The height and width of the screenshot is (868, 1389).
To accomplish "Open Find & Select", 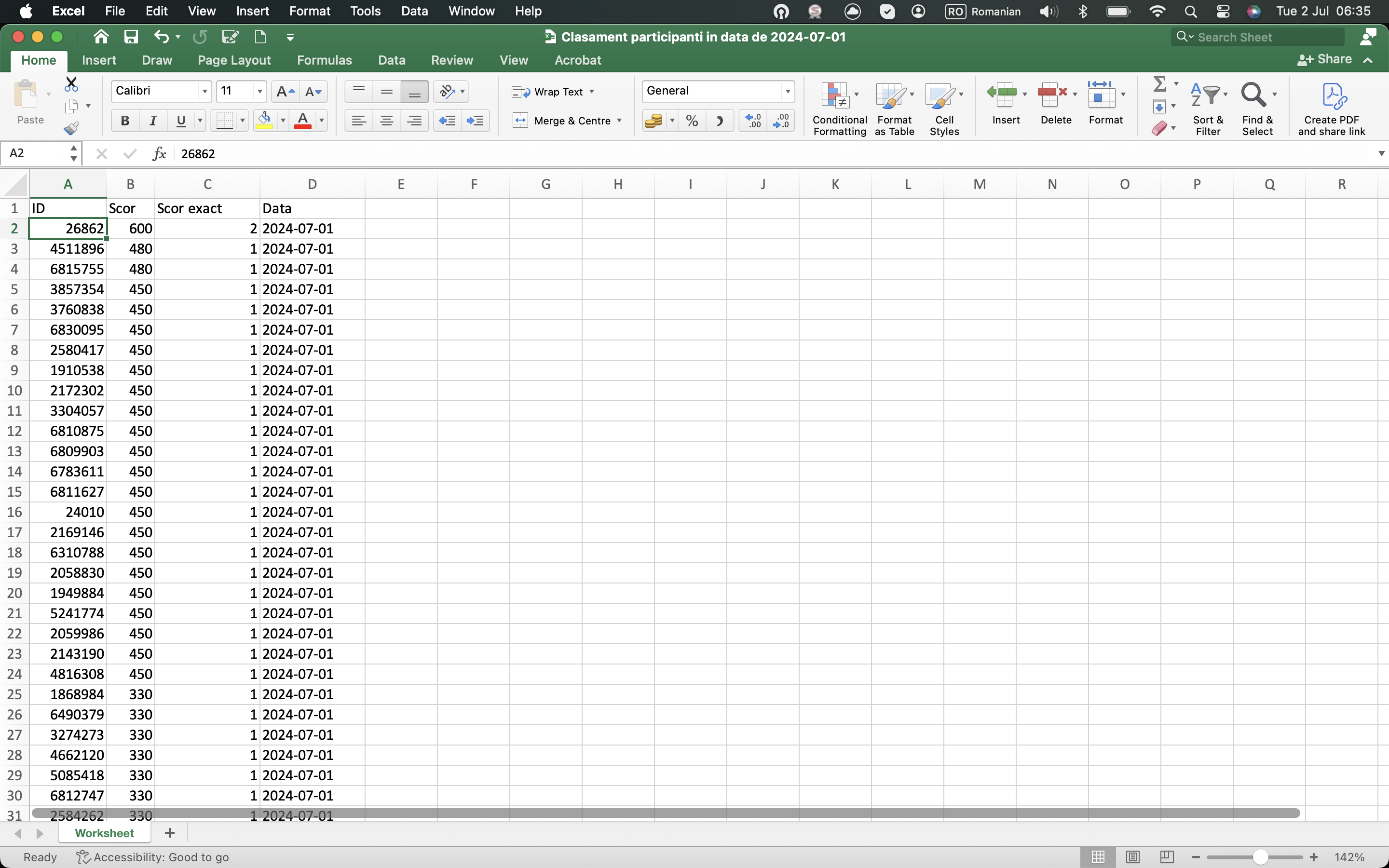I will pos(1257,108).
